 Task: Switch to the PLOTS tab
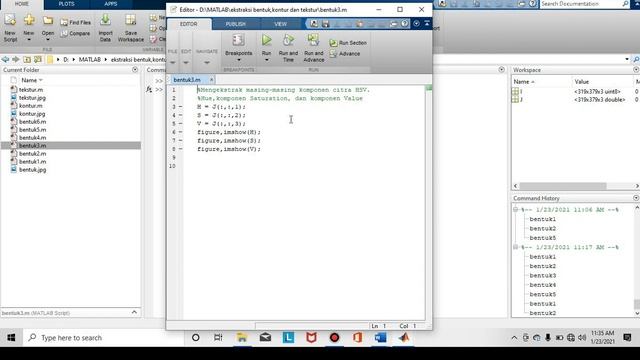(x=67, y=4)
